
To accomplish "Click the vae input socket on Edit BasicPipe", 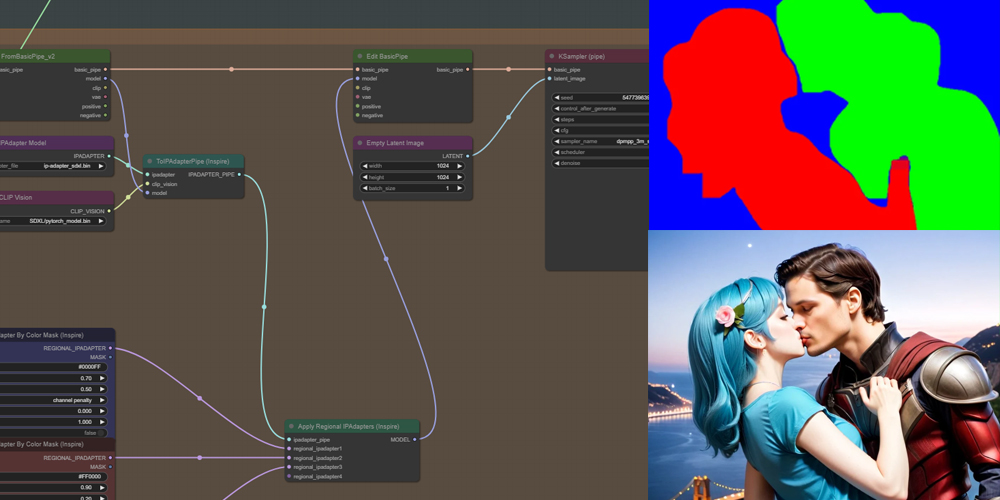I will click(x=358, y=97).
